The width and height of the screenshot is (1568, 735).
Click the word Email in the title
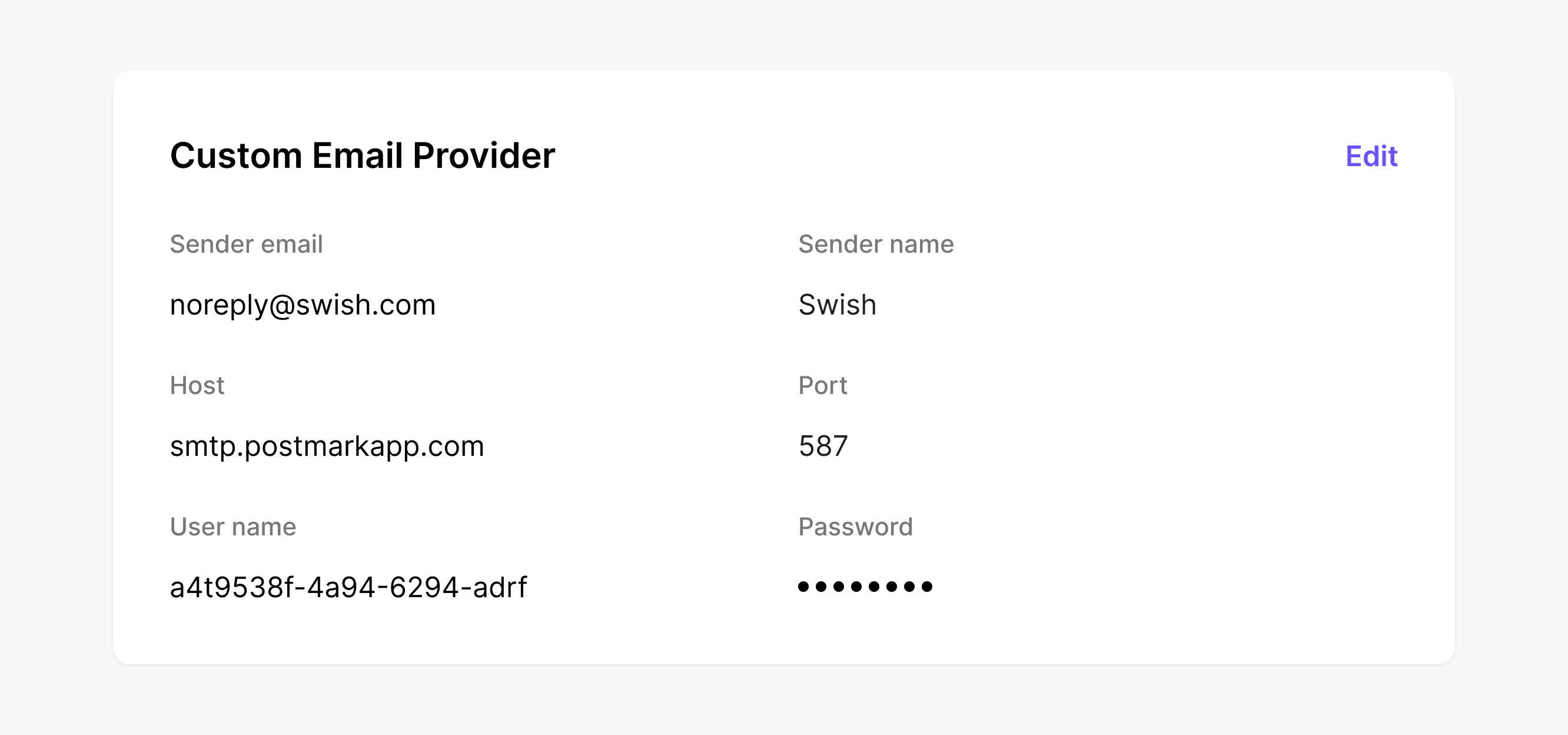pyautogui.click(x=357, y=155)
